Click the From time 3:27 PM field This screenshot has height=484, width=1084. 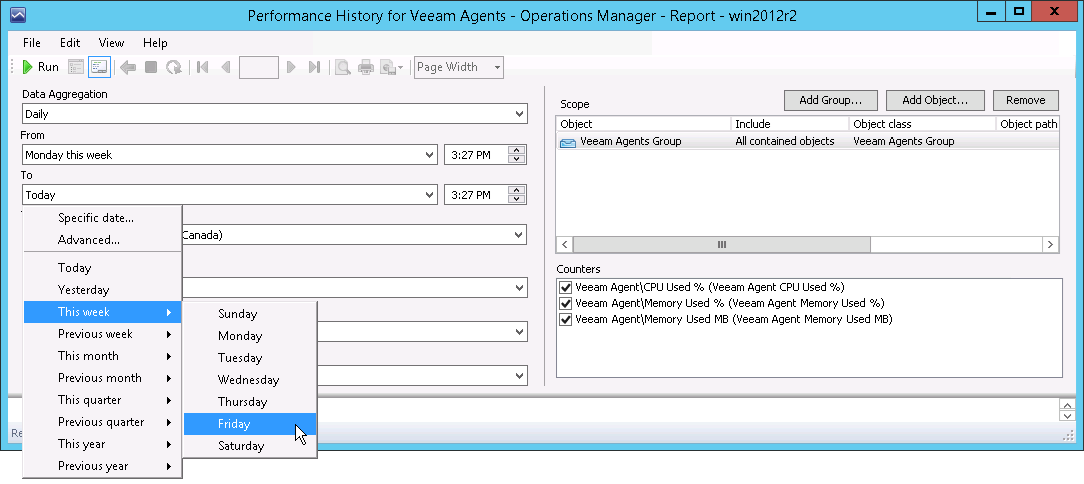click(x=476, y=155)
